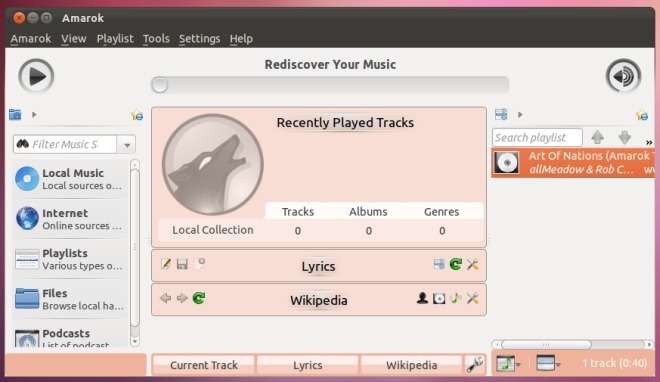Show Wikipedia album page icon

(x=439, y=298)
